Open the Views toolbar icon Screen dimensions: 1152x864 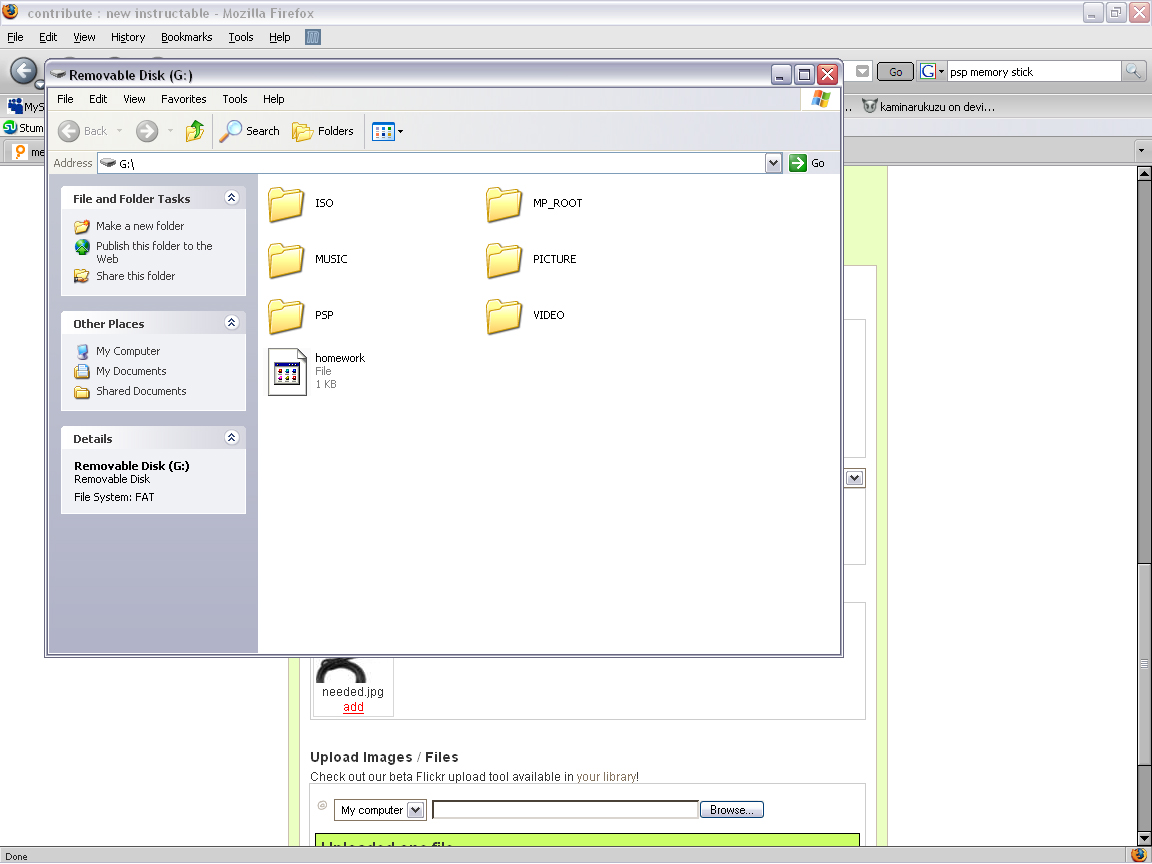tap(384, 131)
